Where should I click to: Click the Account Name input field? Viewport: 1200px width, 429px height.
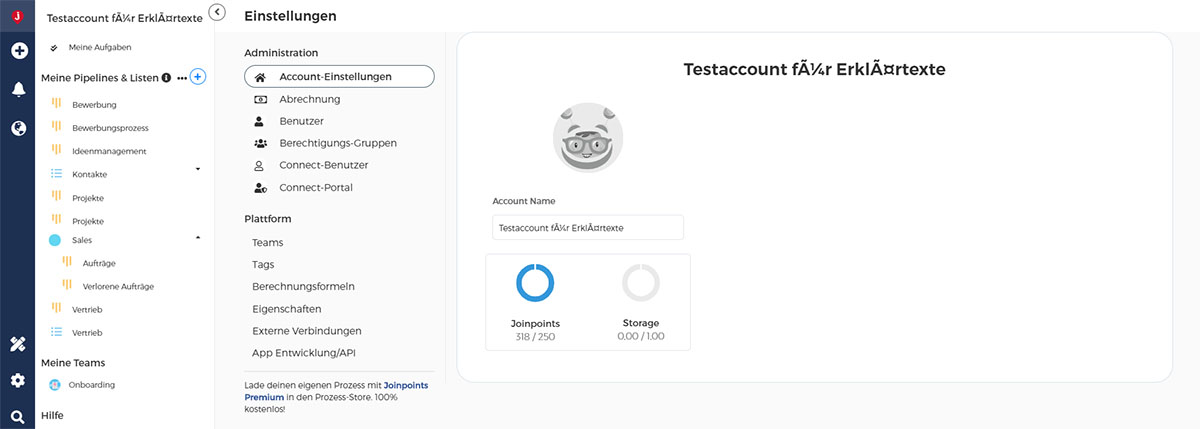(588, 228)
